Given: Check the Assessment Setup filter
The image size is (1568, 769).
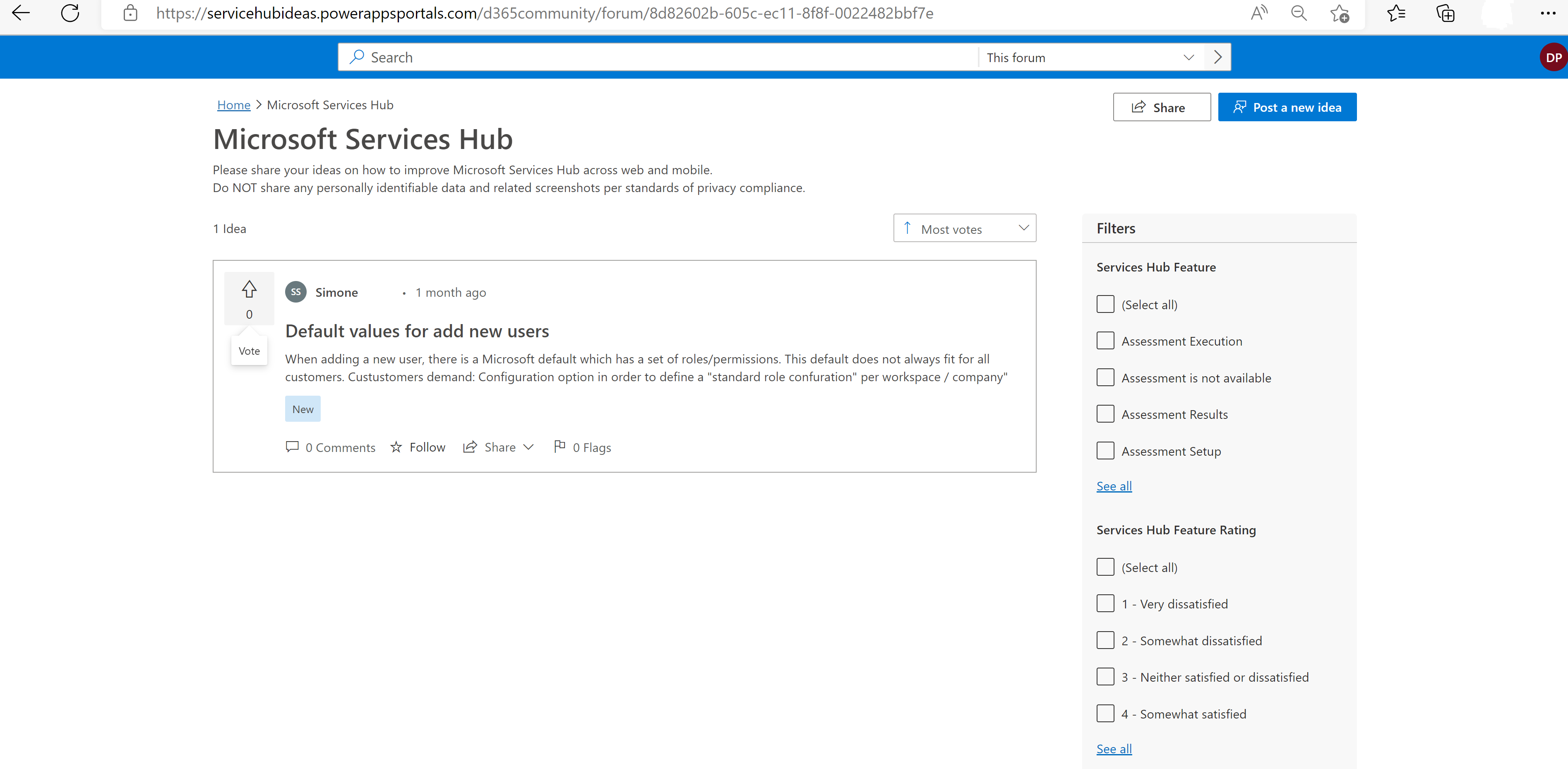Looking at the screenshot, I should pos(1105,451).
